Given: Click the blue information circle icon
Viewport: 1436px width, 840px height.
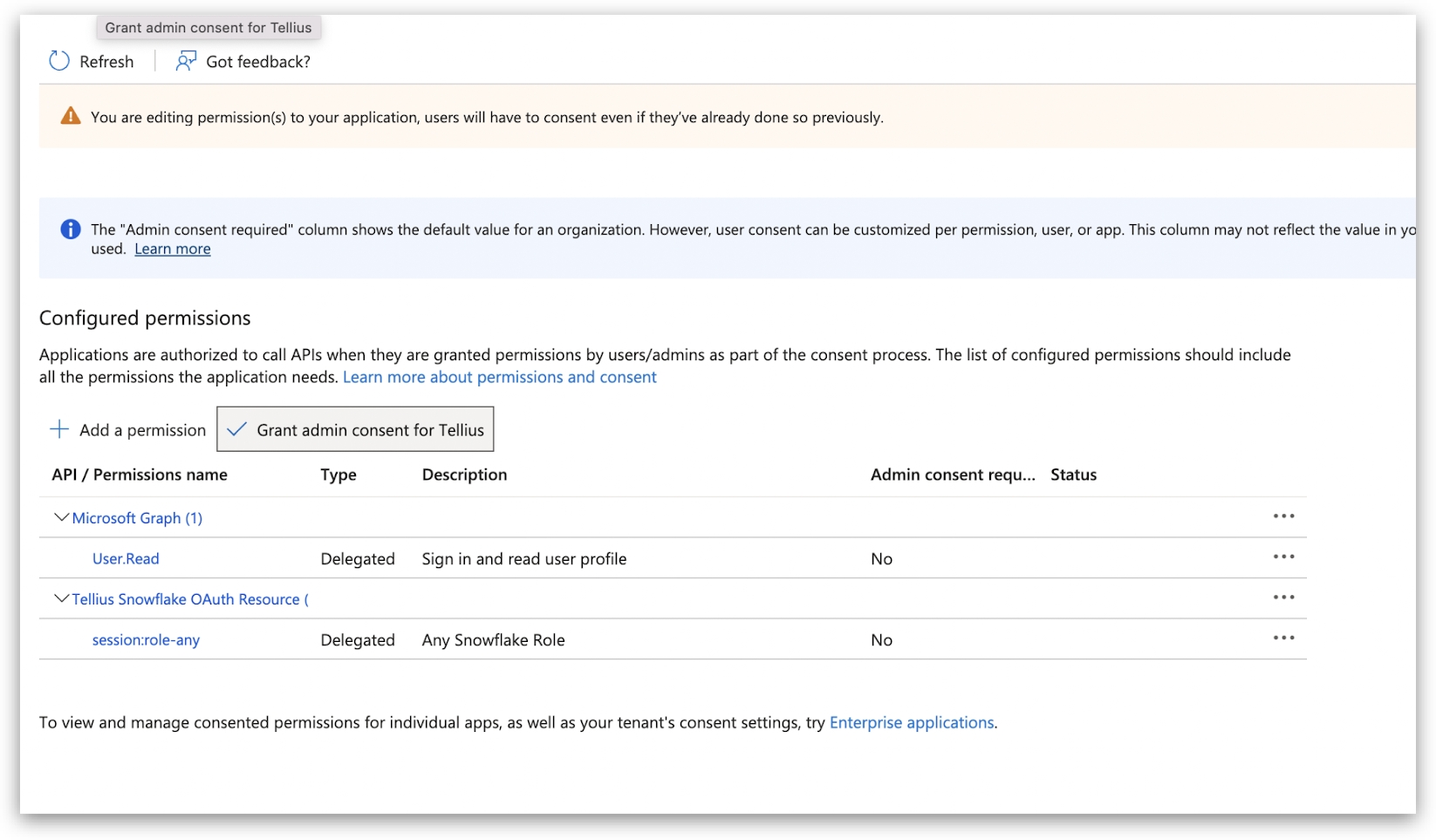Looking at the screenshot, I should coord(71,229).
